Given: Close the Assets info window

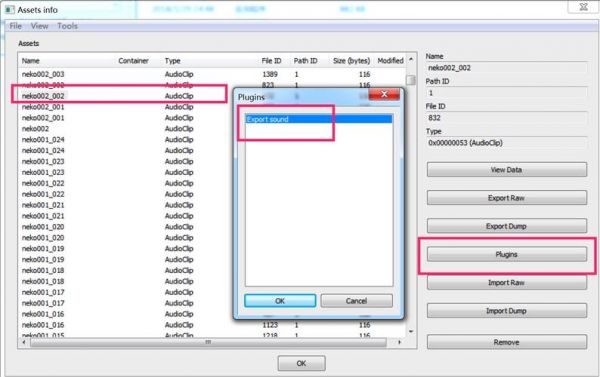Looking at the screenshot, I should [x=583, y=7].
